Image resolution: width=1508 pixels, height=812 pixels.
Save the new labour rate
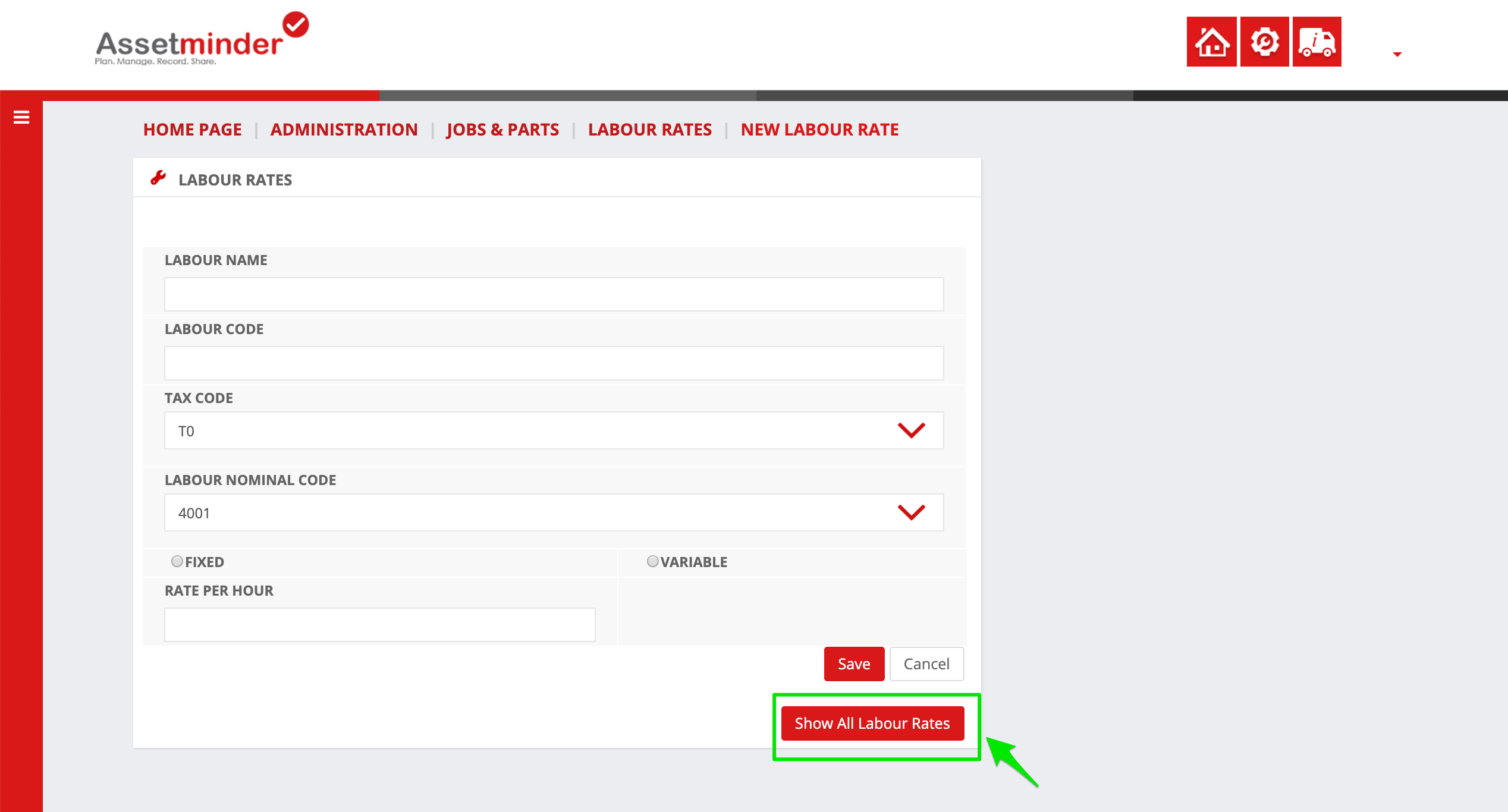[854, 664]
